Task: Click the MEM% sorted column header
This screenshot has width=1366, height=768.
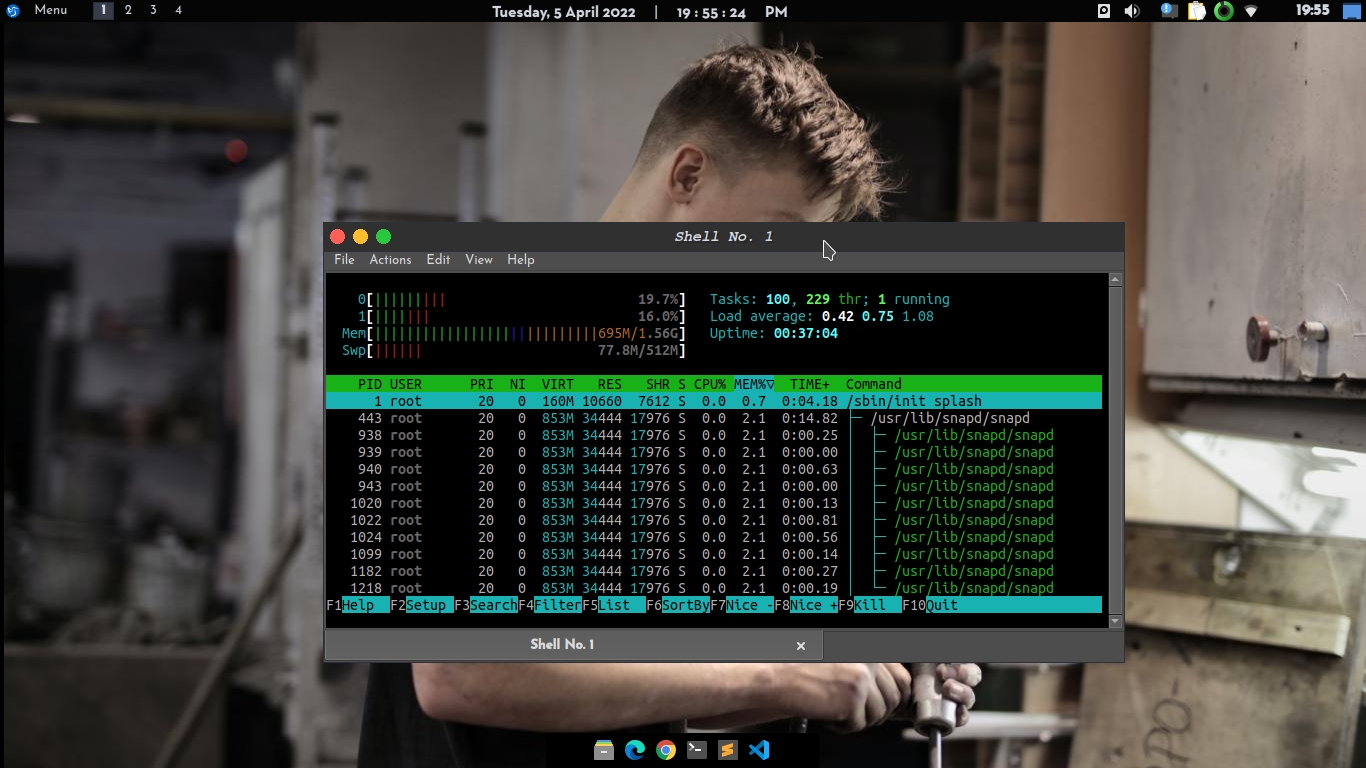Action: (754, 384)
